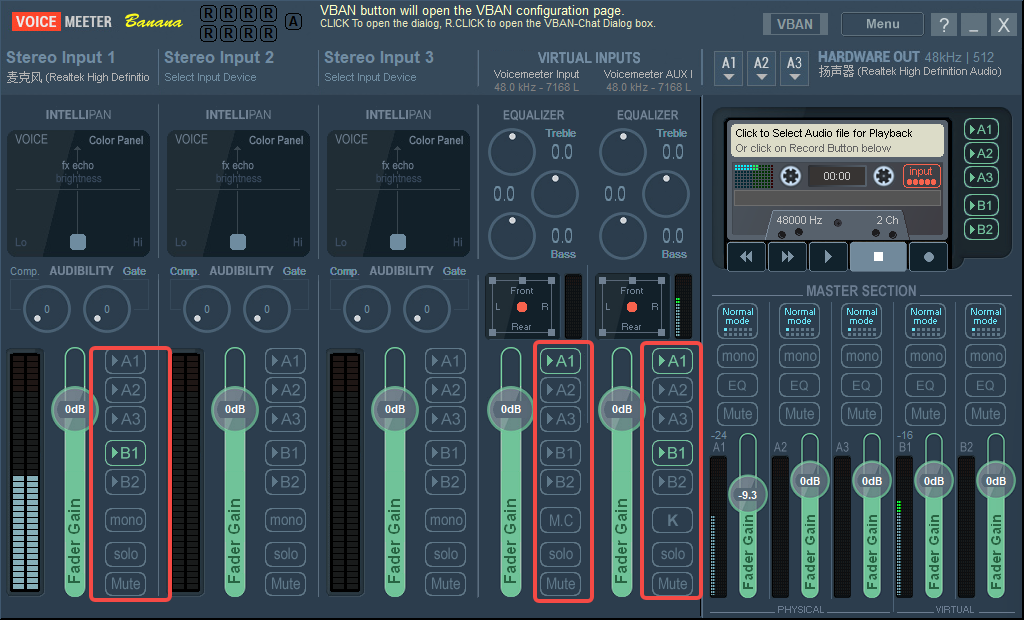Screen dimensions: 1024x620
Task: Click the Stereo Input 3 Gate knob
Action: tap(426, 309)
